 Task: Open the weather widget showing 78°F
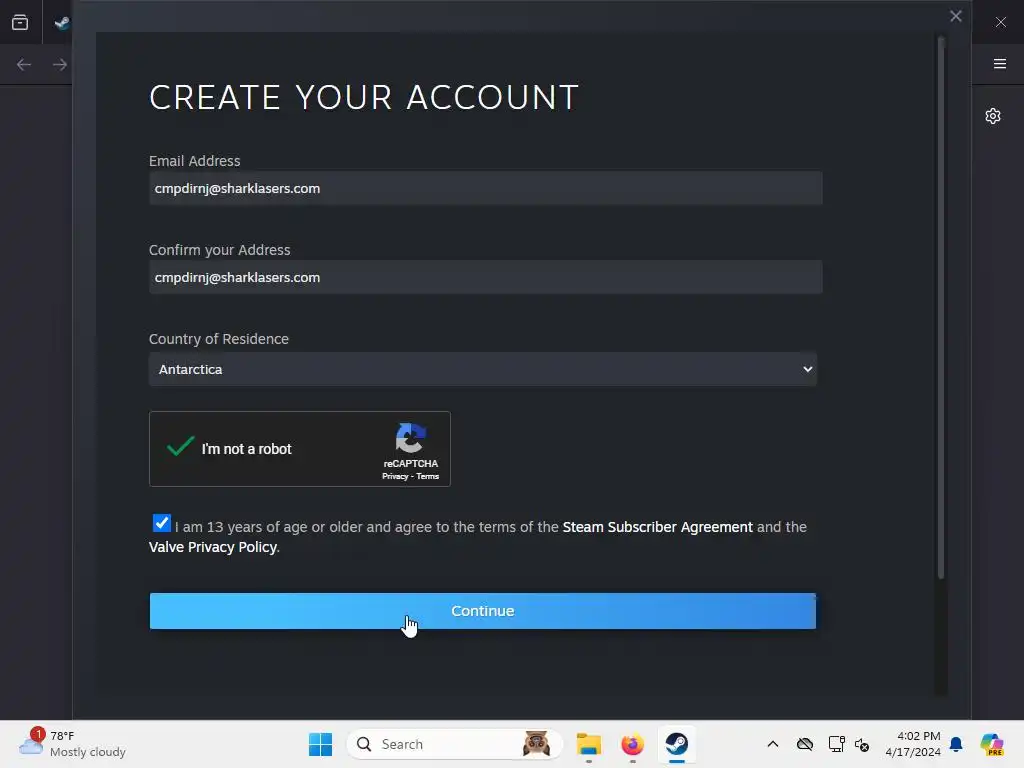[x=73, y=744]
